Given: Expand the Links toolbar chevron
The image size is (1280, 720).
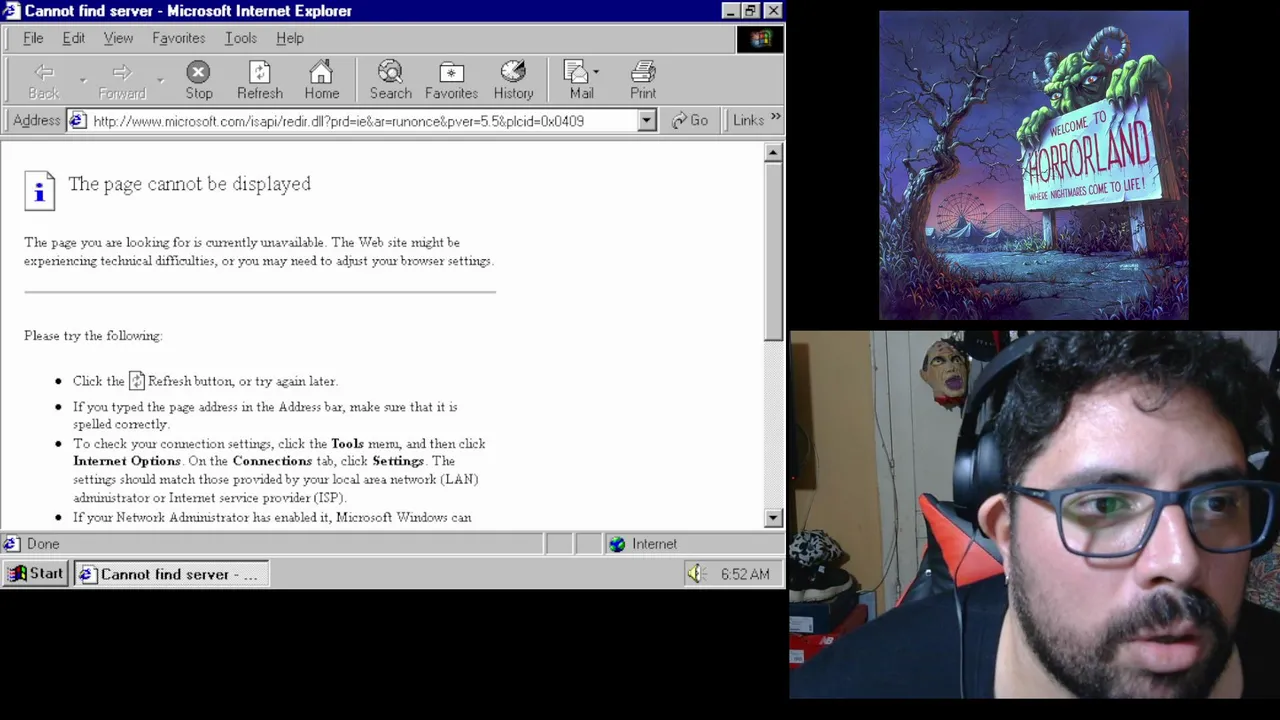Looking at the screenshot, I should pos(775,119).
